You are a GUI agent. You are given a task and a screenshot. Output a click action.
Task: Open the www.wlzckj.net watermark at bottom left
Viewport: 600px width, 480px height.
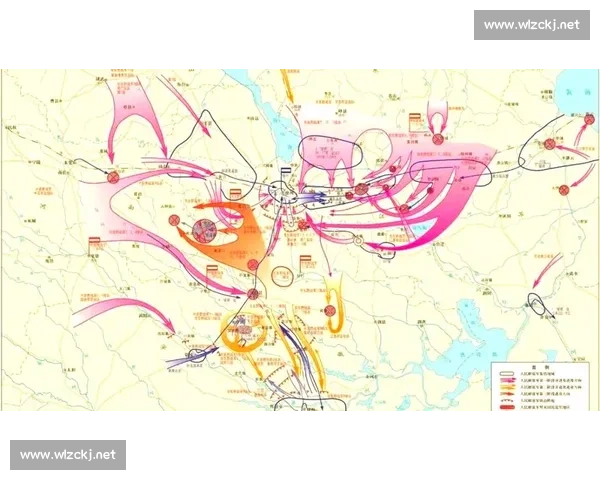click(68, 455)
